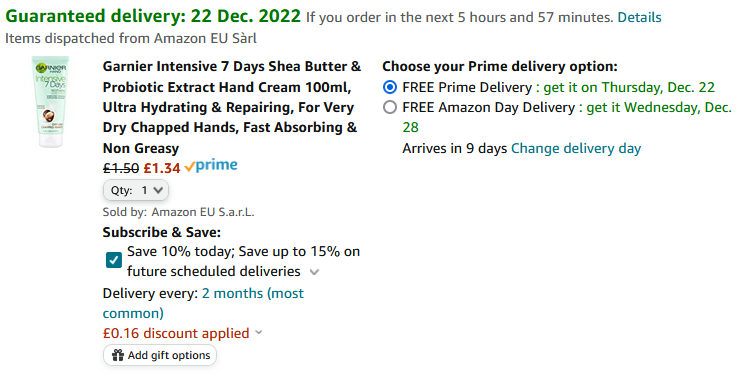Expand the £0.16 discount applied chevron
The width and height of the screenshot is (755, 376).
(259, 332)
